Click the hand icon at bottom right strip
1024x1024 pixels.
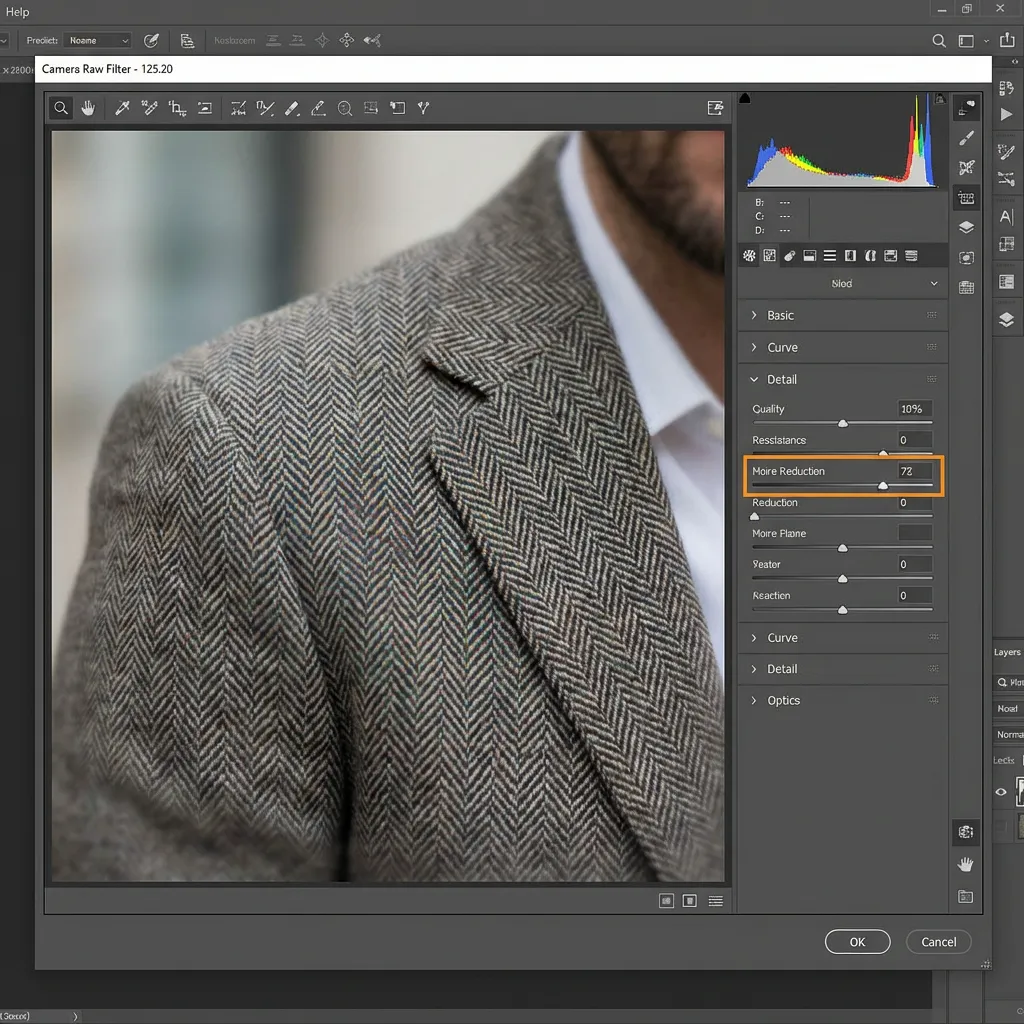966,864
